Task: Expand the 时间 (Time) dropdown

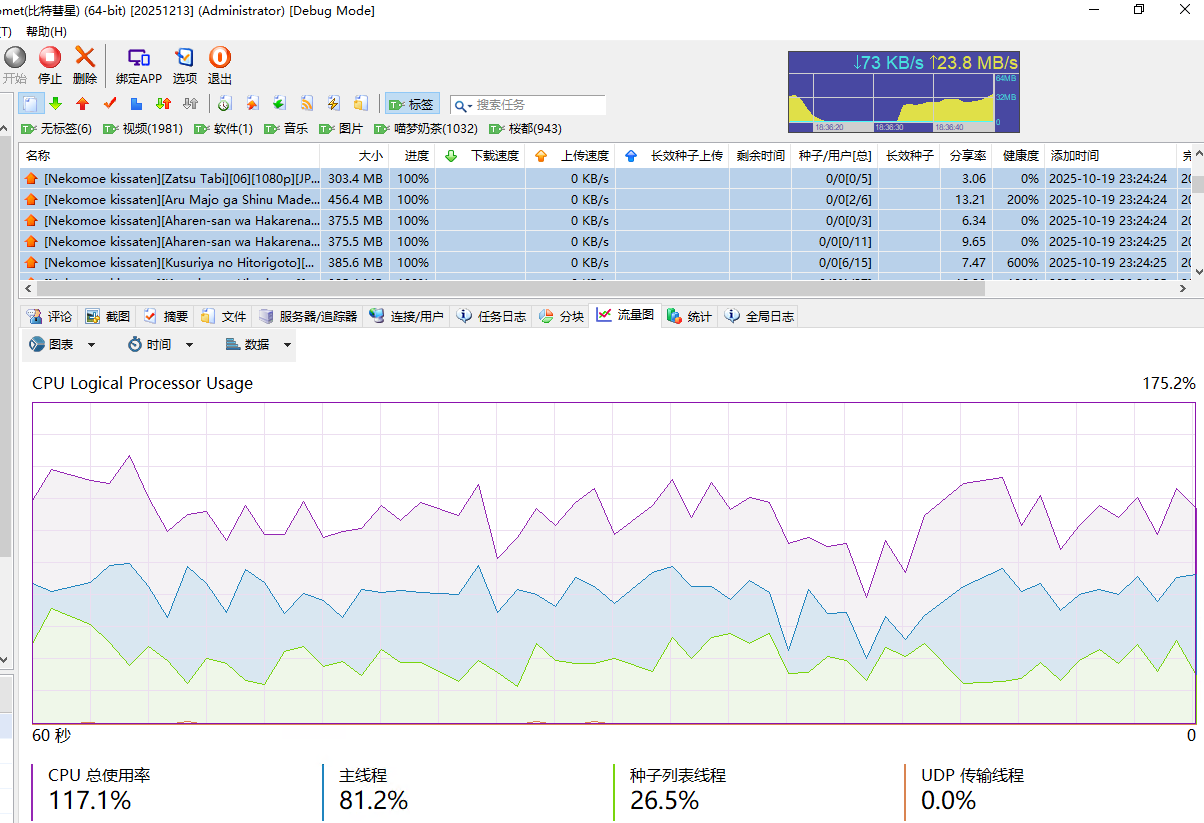Action: [149, 345]
